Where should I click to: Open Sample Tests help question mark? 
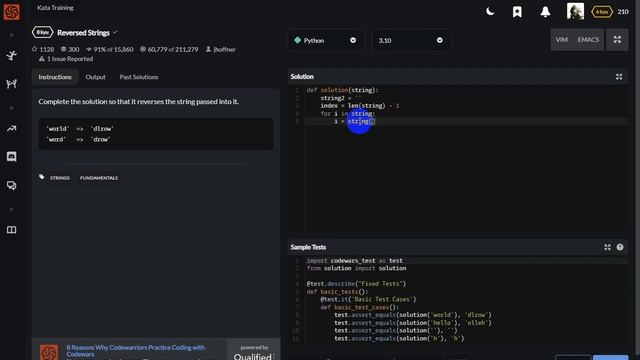[x=620, y=247]
